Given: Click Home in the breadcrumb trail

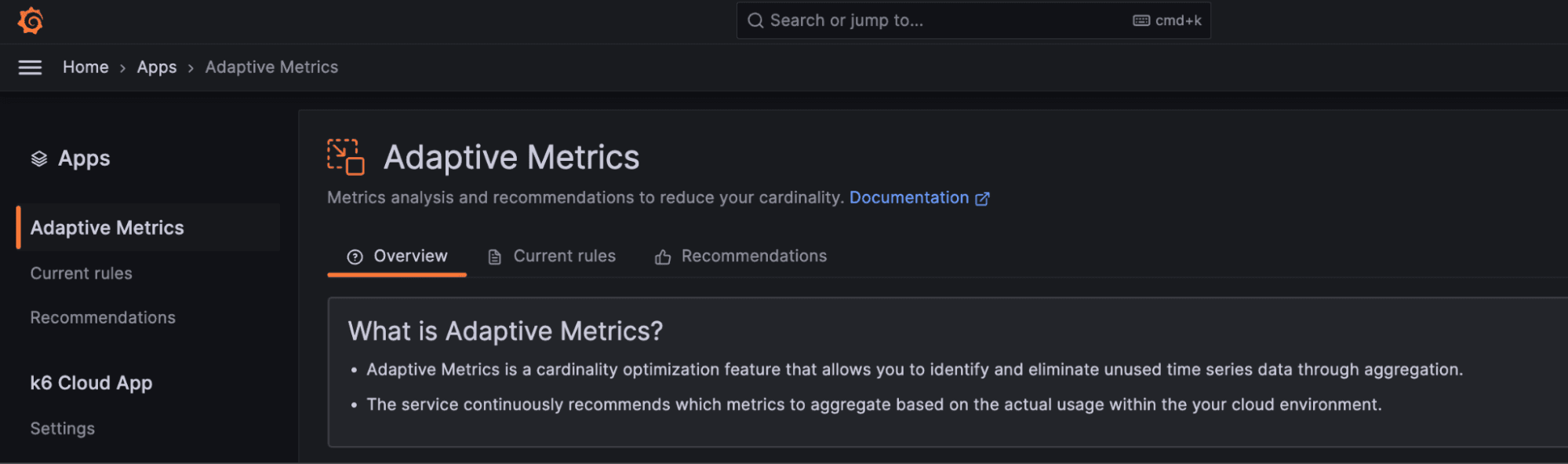Looking at the screenshot, I should click(x=85, y=67).
